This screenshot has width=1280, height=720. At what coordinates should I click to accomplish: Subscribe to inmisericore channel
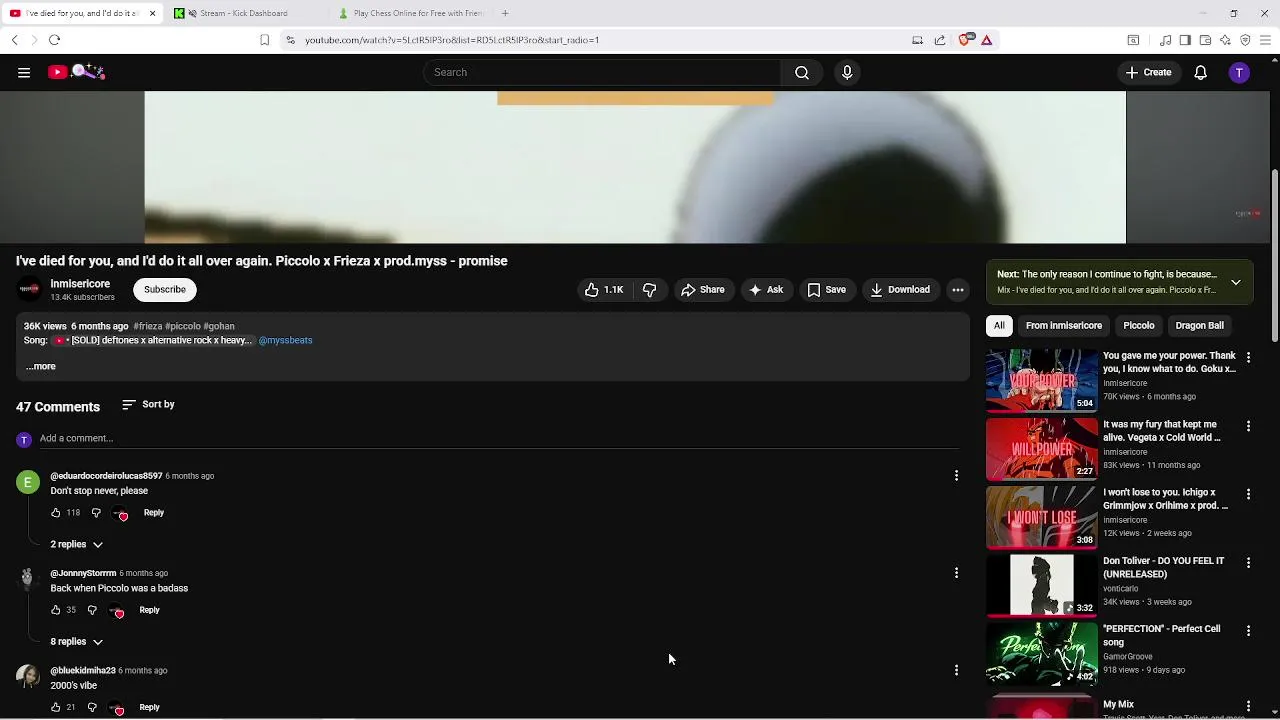point(165,290)
